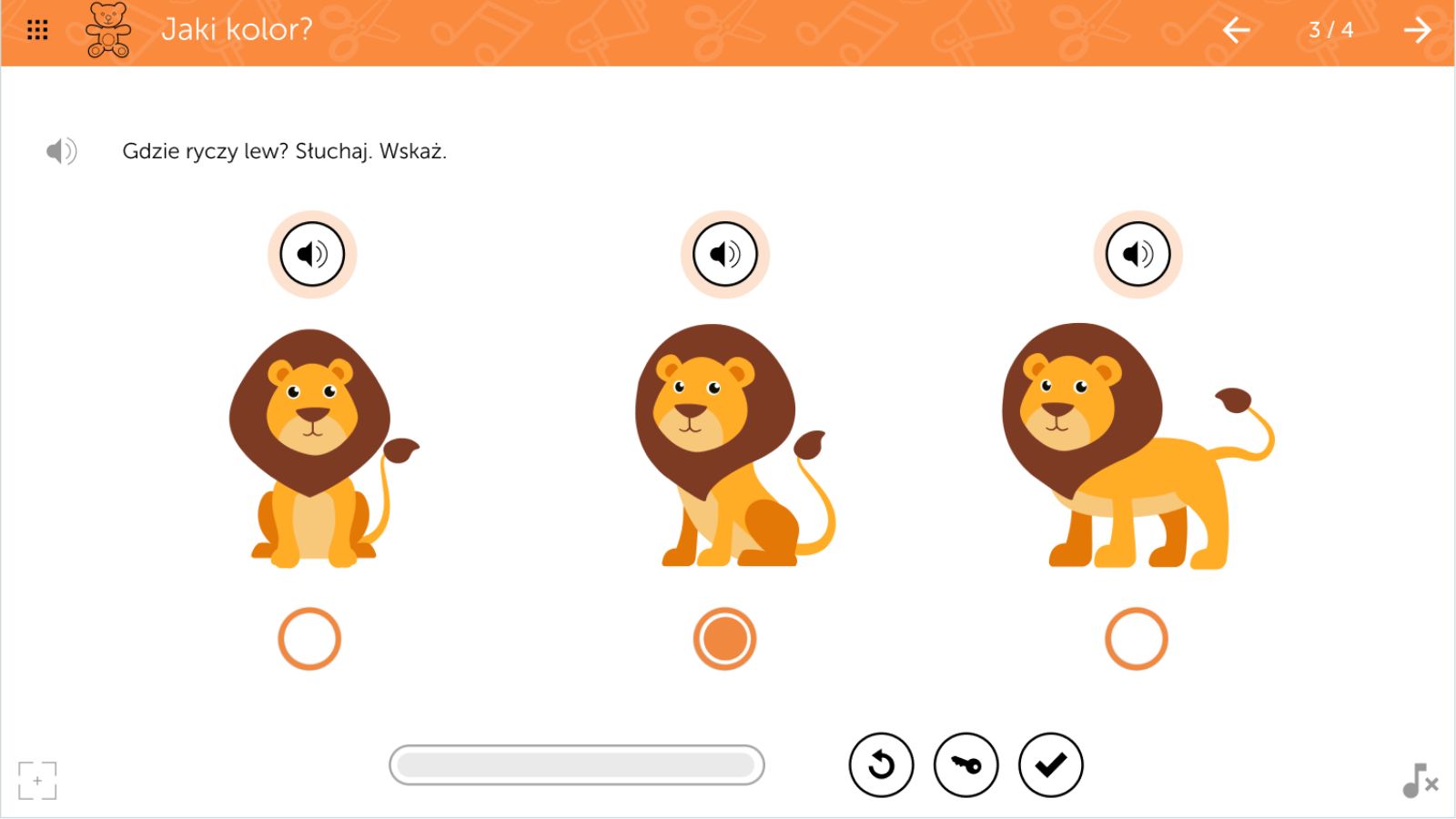Play sound above the front-facing lion

312,254
